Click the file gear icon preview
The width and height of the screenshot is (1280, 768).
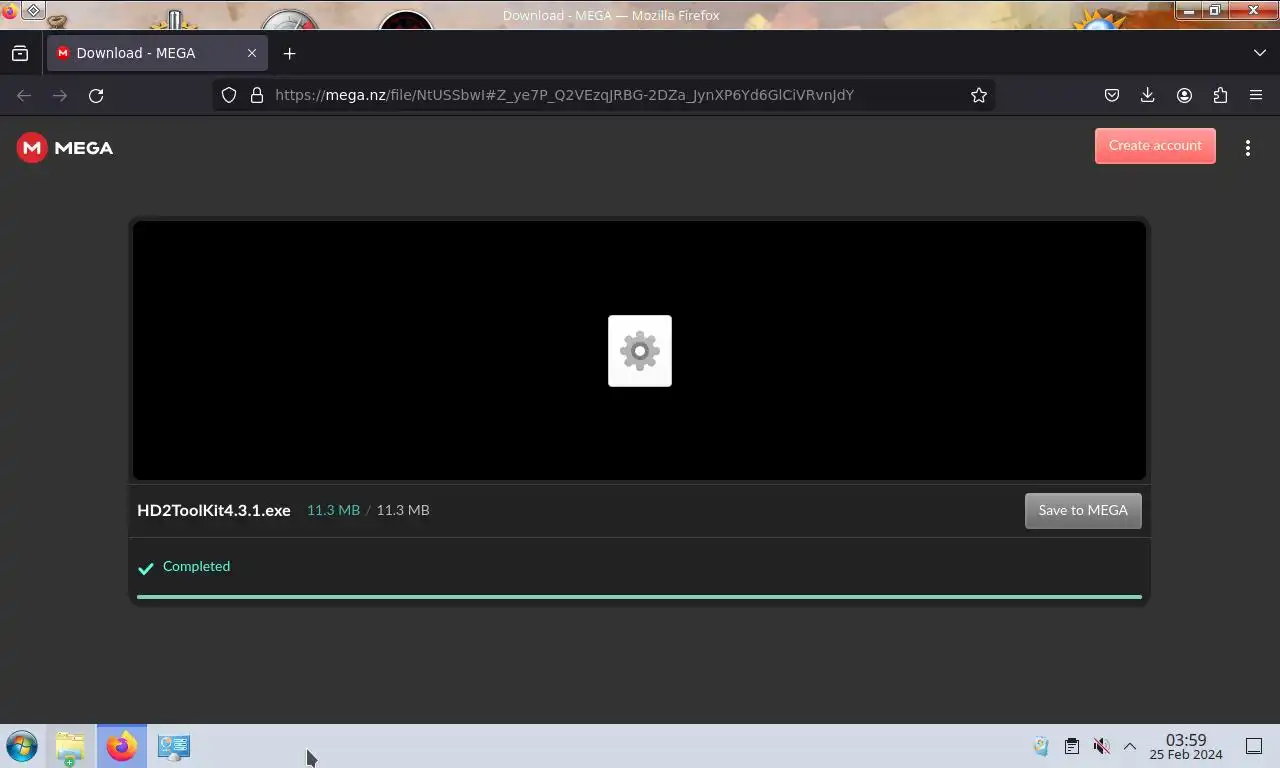point(640,351)
